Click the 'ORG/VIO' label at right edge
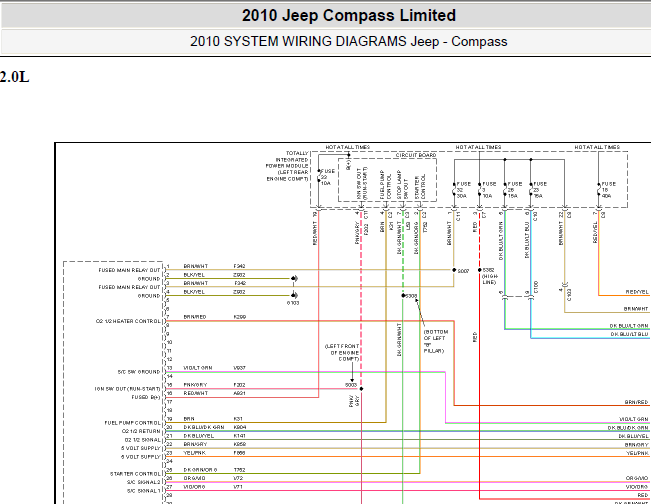 [637, 478]
